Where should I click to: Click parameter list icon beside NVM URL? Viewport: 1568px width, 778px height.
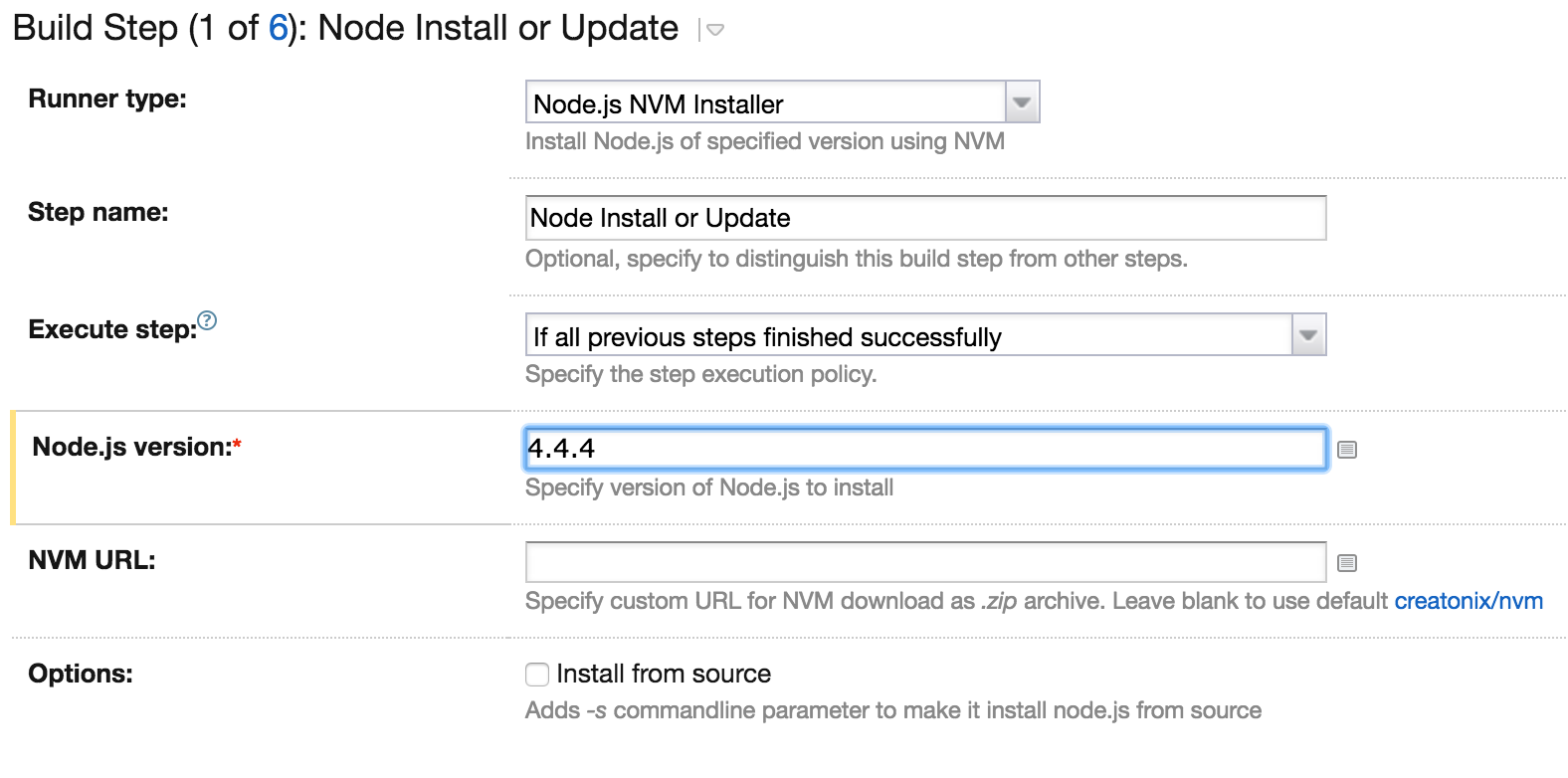coord(1347,563)
